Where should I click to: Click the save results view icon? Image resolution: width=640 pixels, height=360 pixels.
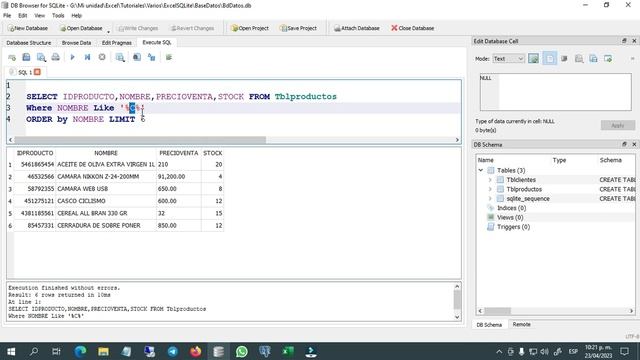coord(120,57)
